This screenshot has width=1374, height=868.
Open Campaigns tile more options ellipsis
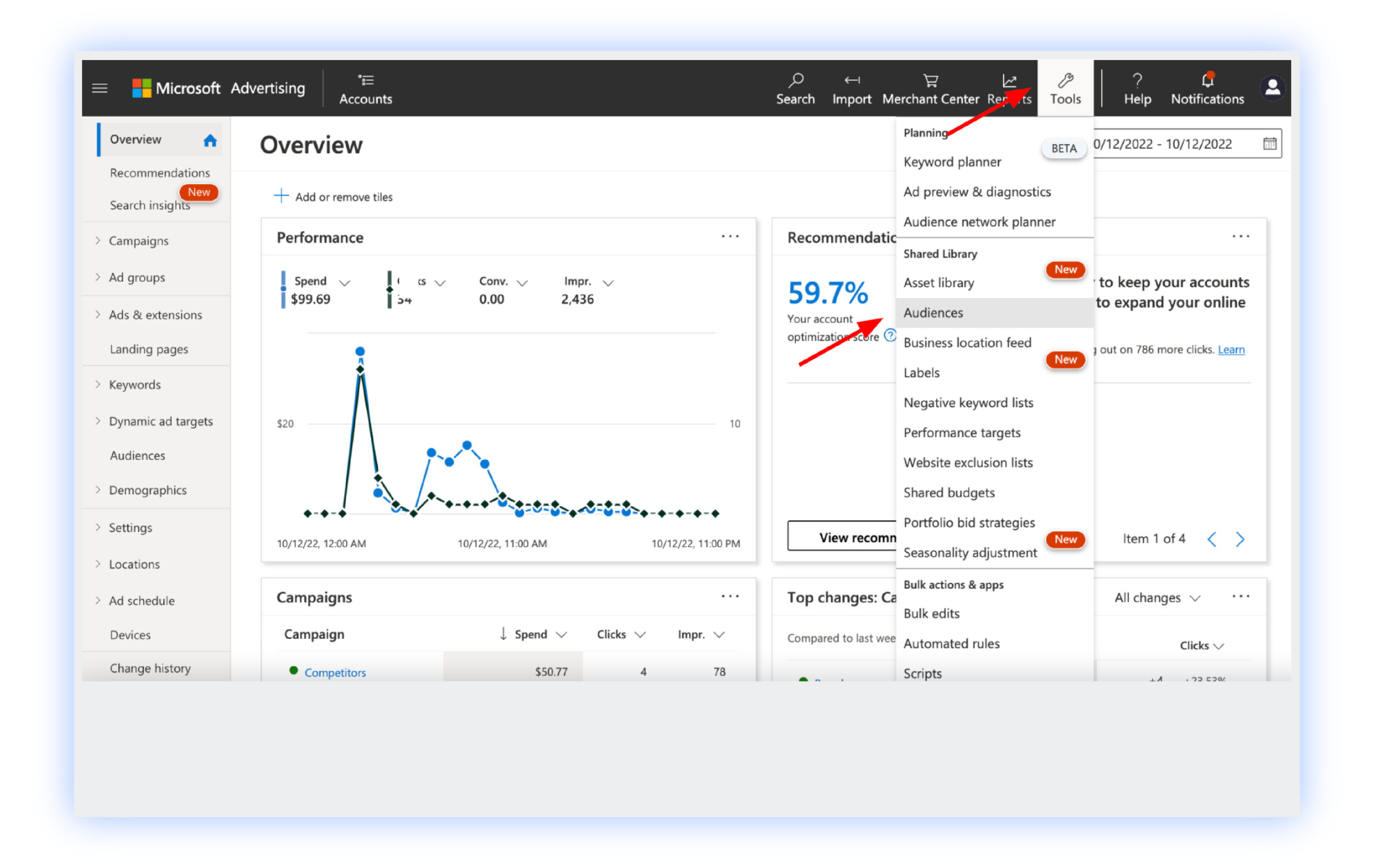pyautogui.click(x=730, y=597)
